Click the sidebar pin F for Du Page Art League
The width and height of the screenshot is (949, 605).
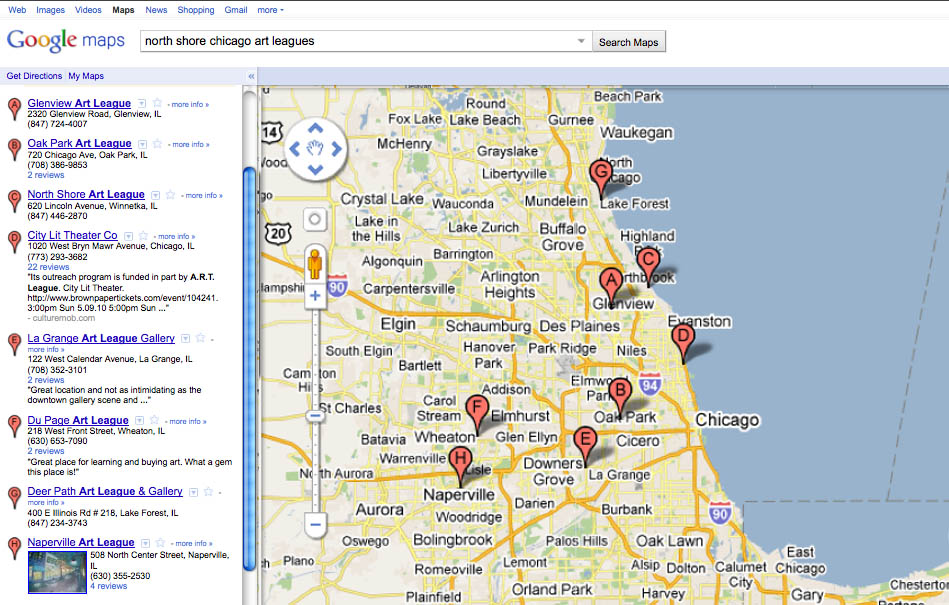(15, 427)
